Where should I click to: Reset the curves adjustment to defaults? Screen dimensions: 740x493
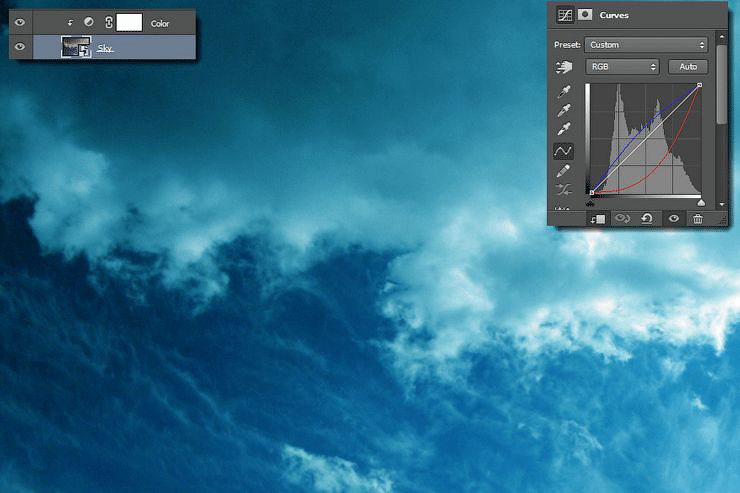coord(647,218)
